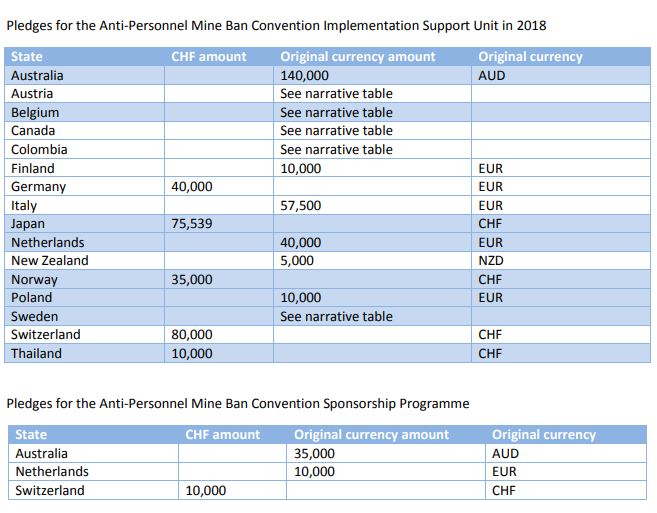657x513 pixels.
Task: Click the NZD currency cell for New Zealand
Action: (x=492, y=261)
